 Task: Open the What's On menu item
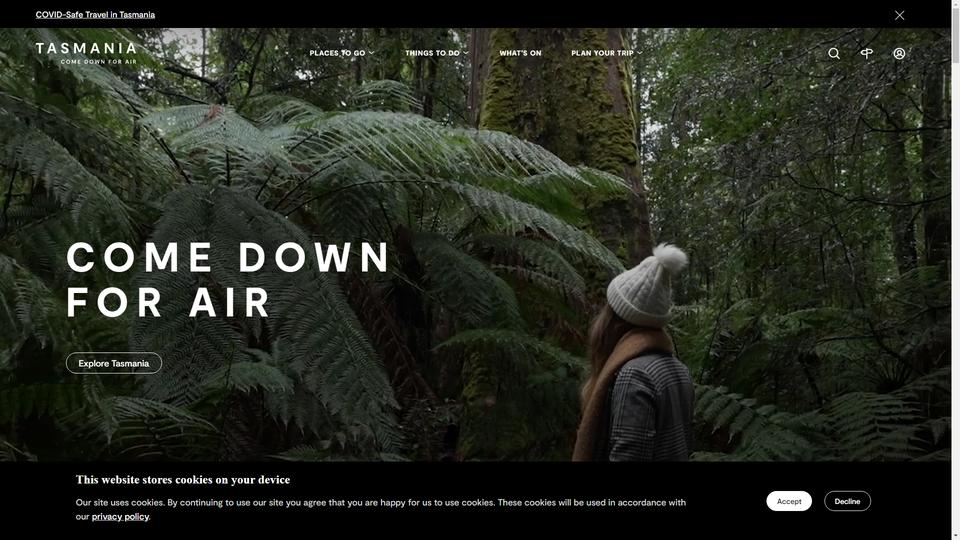pyautogui.click(x=520, y=53)
